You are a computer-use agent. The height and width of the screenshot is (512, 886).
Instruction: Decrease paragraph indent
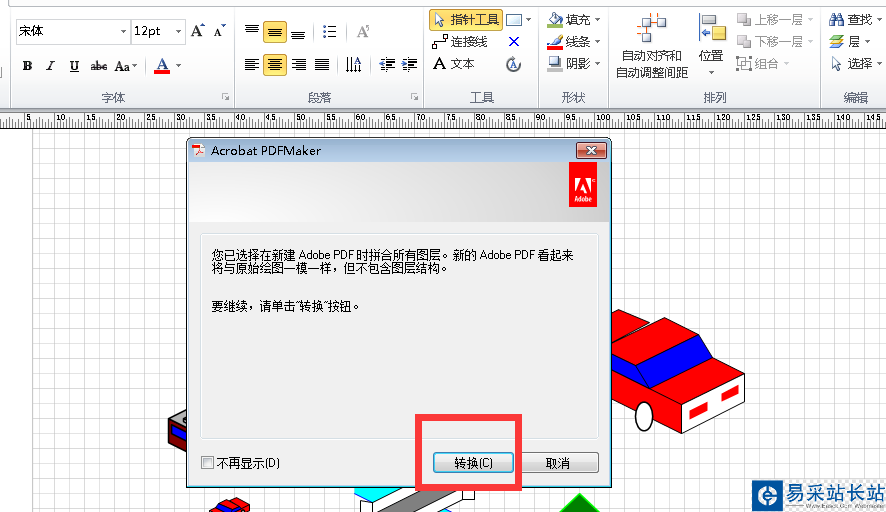pyautogui.click(x=387, y=65)
